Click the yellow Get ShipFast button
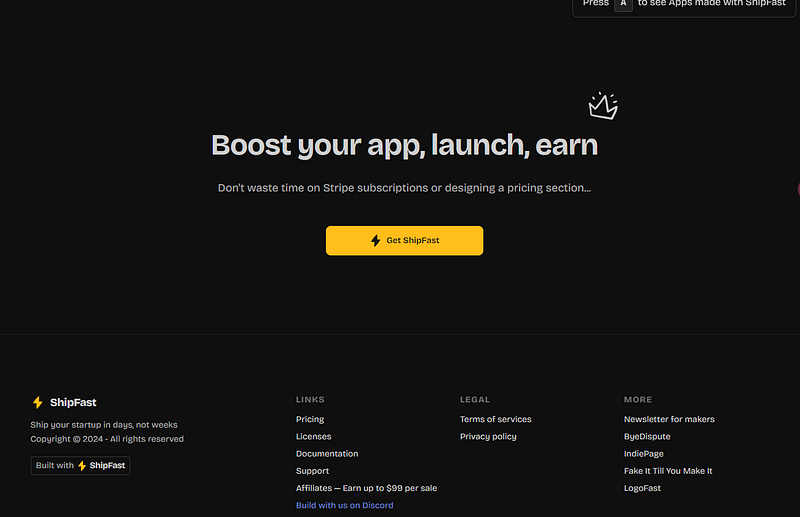 tap(404, 240)
